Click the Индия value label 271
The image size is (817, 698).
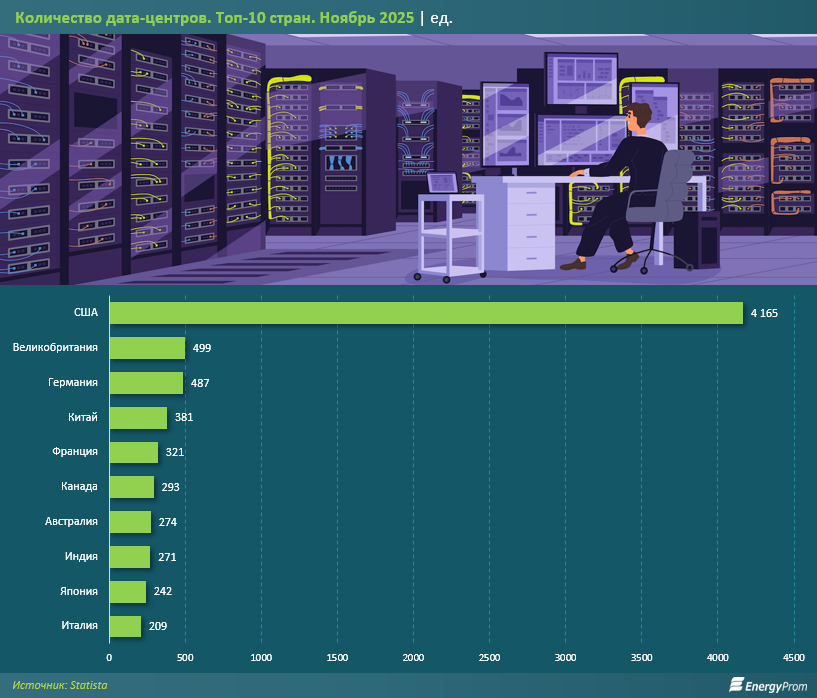pyautogui.click(x=166, y=557)
